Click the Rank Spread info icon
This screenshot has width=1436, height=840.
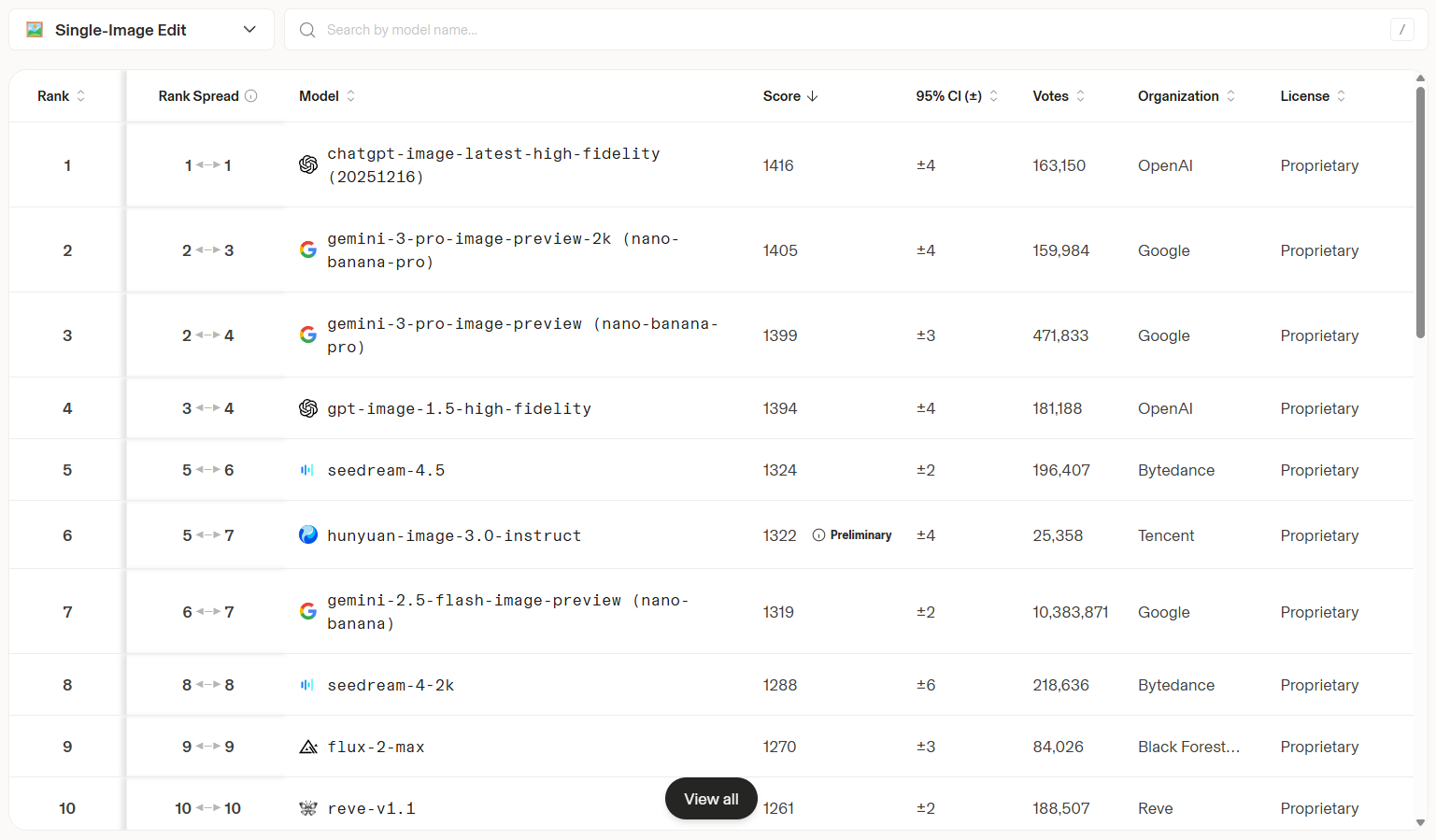tap(251, 95)
